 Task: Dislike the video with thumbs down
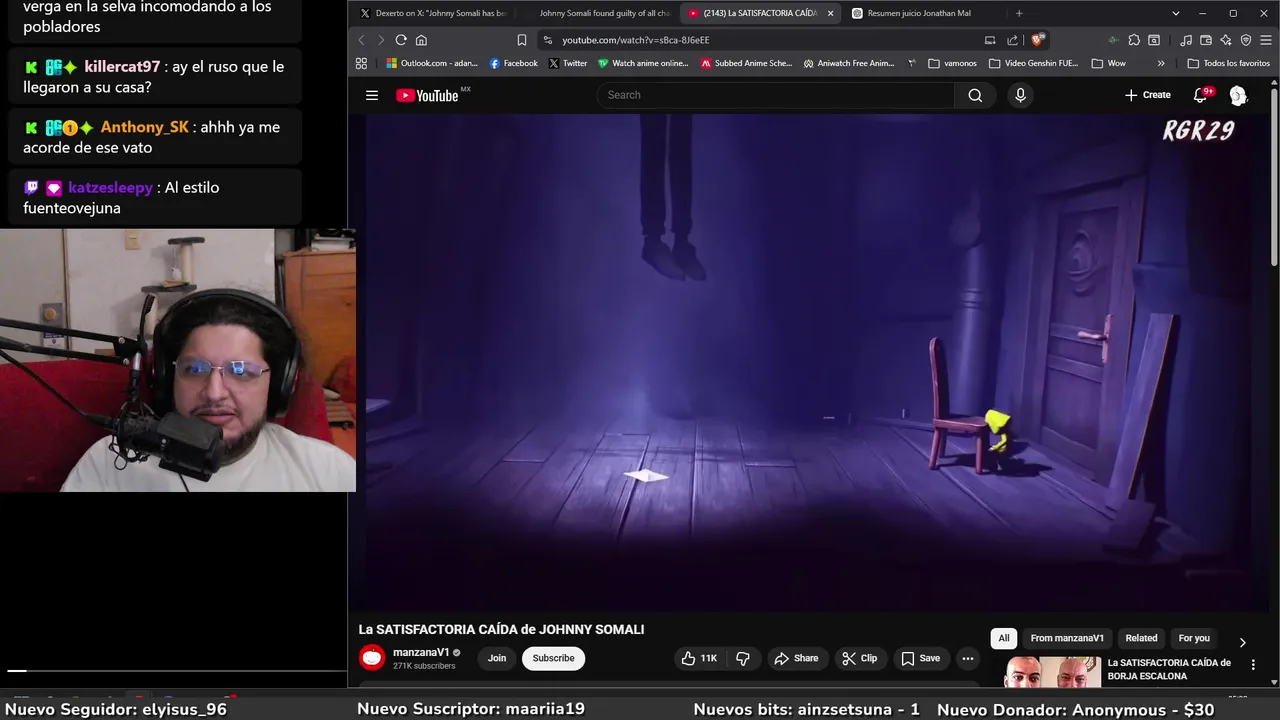point(743,658)
